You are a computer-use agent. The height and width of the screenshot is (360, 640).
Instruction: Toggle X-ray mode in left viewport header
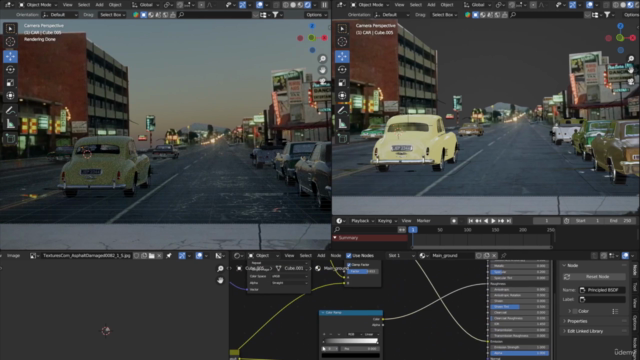pyautogui.click(x=276, y=5)
